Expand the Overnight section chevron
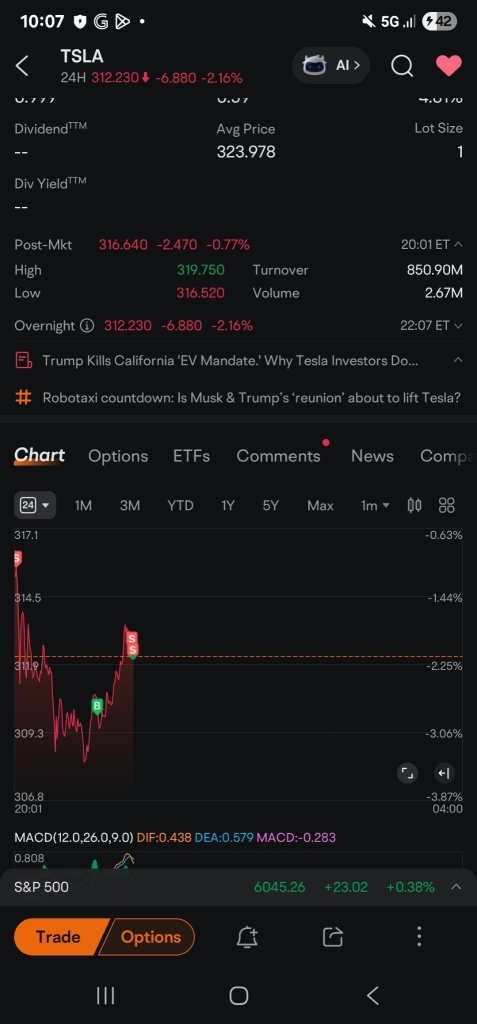 click(x=458, y=325)
